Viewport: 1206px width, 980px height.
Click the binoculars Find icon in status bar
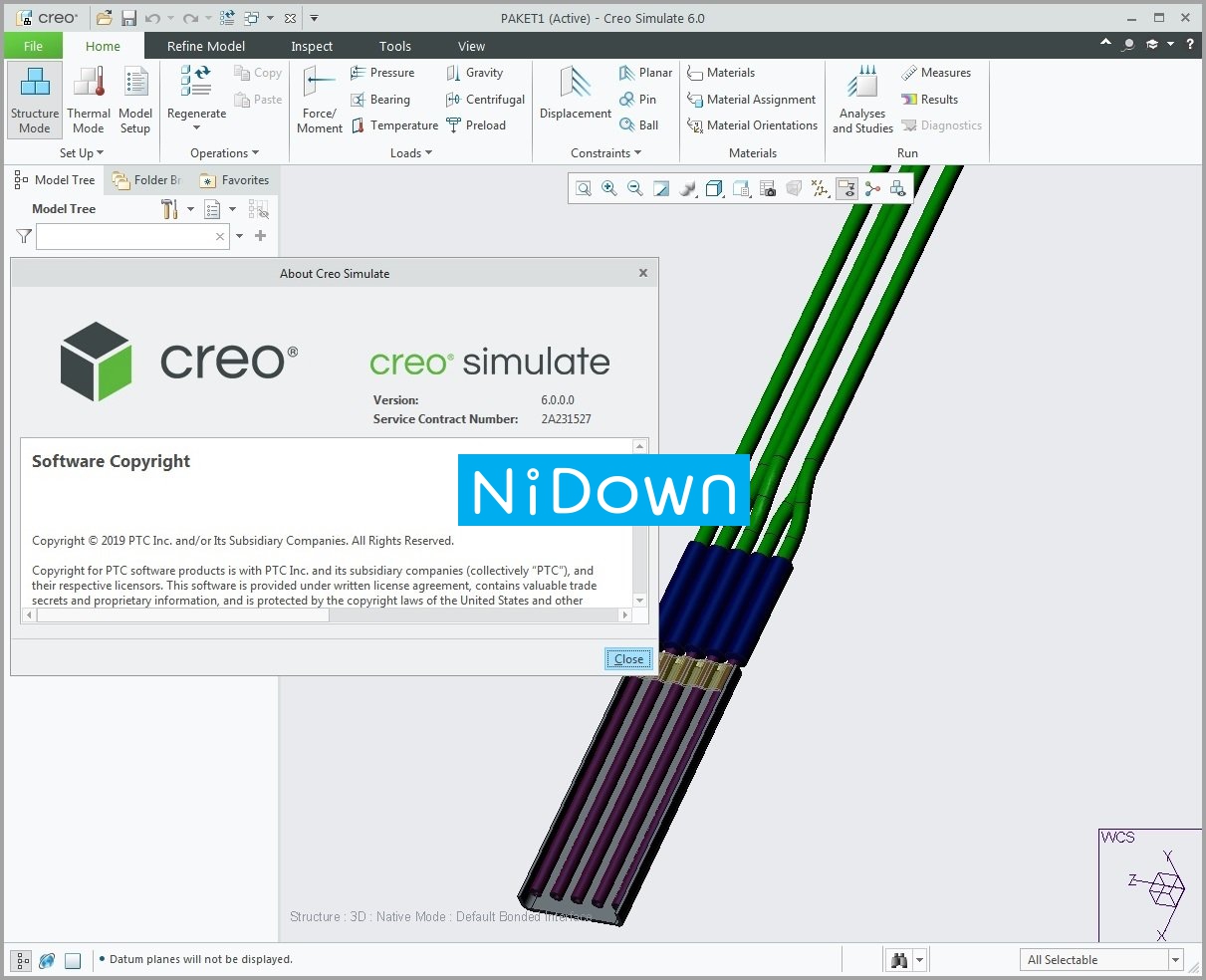[x=900, y=960]
